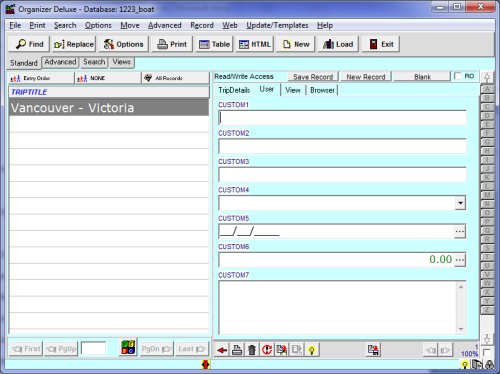Switch to the Browser tab

pyautogui.click(x=322, y=90)
